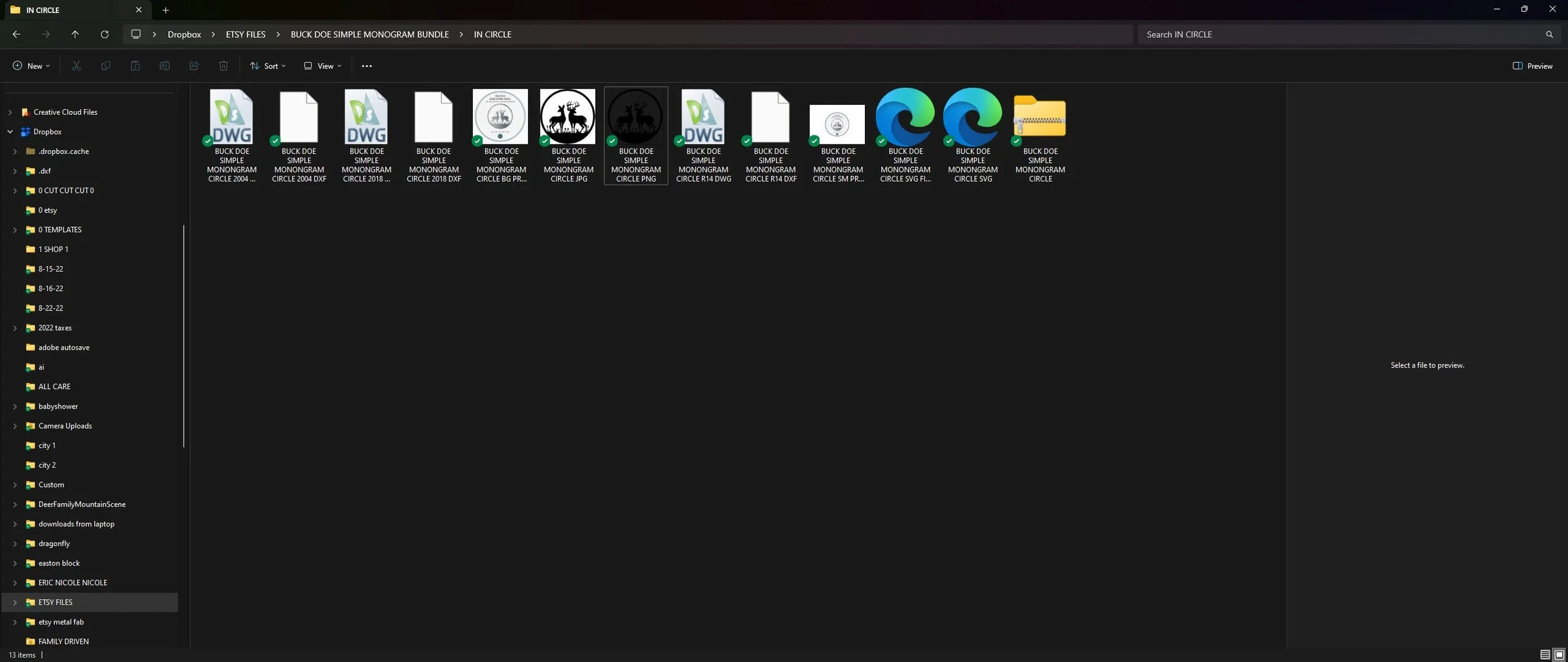Open the DeerFamilyMountainScene folder in tree
This screenshot has height=662, width=1568.
[x=82, y=505]
